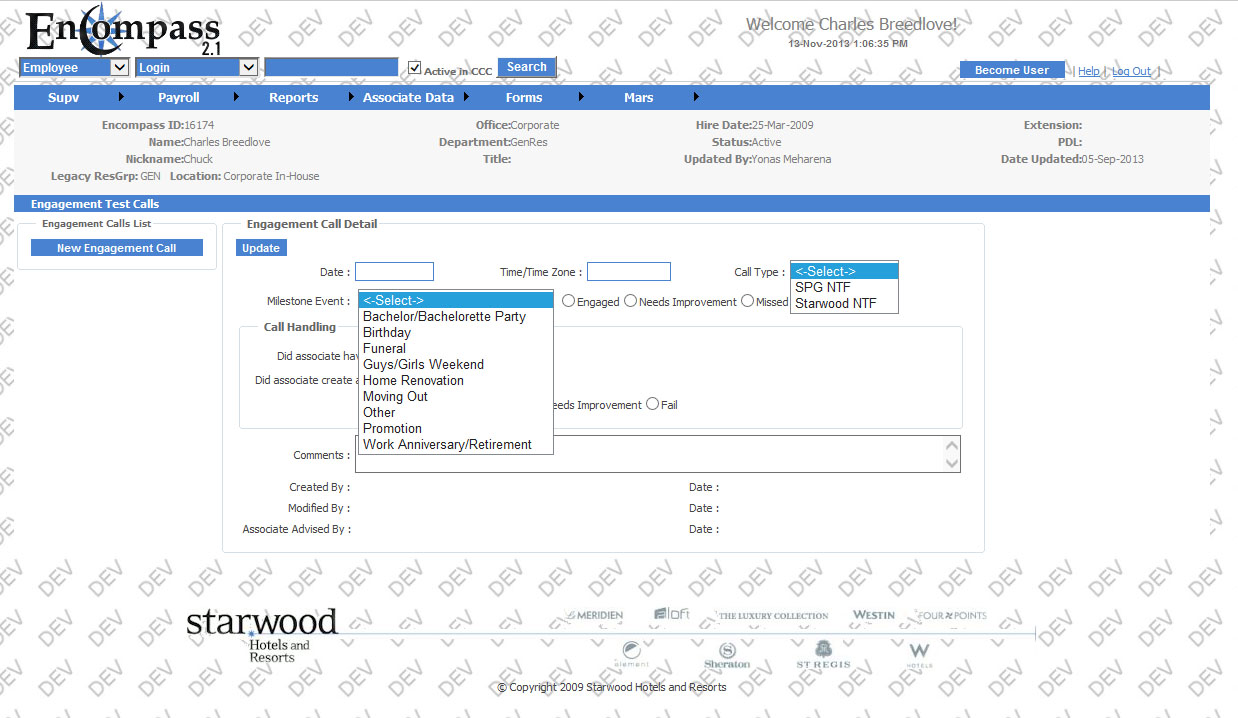Image resolution: width=1238 pixels, height=718 pixels.
Task: Click the W Hotels logo
Action: click(919, 655)
